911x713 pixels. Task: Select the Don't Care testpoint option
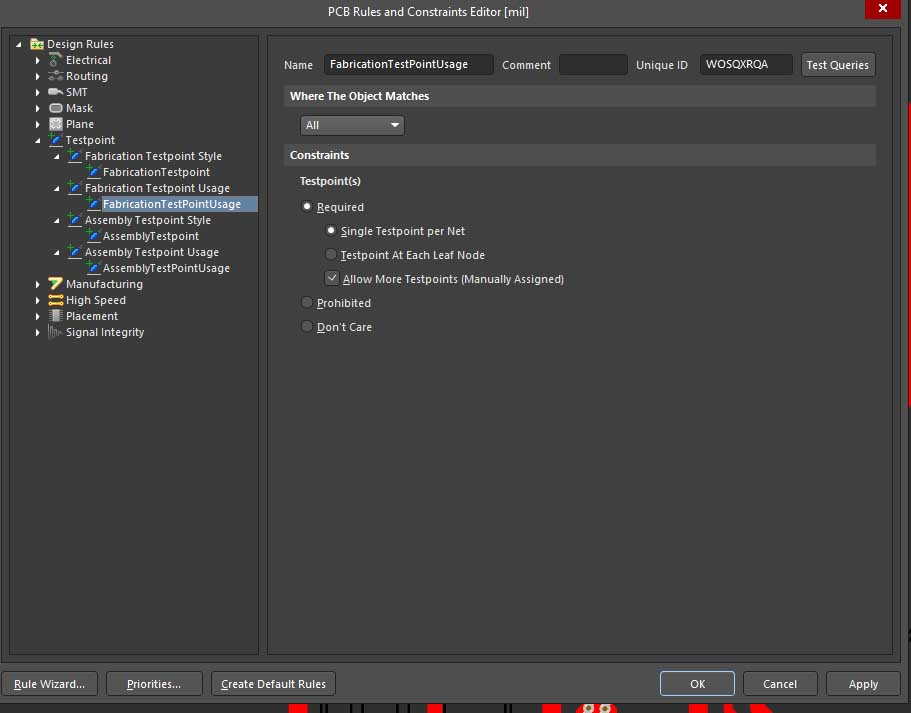click(307, 327)
